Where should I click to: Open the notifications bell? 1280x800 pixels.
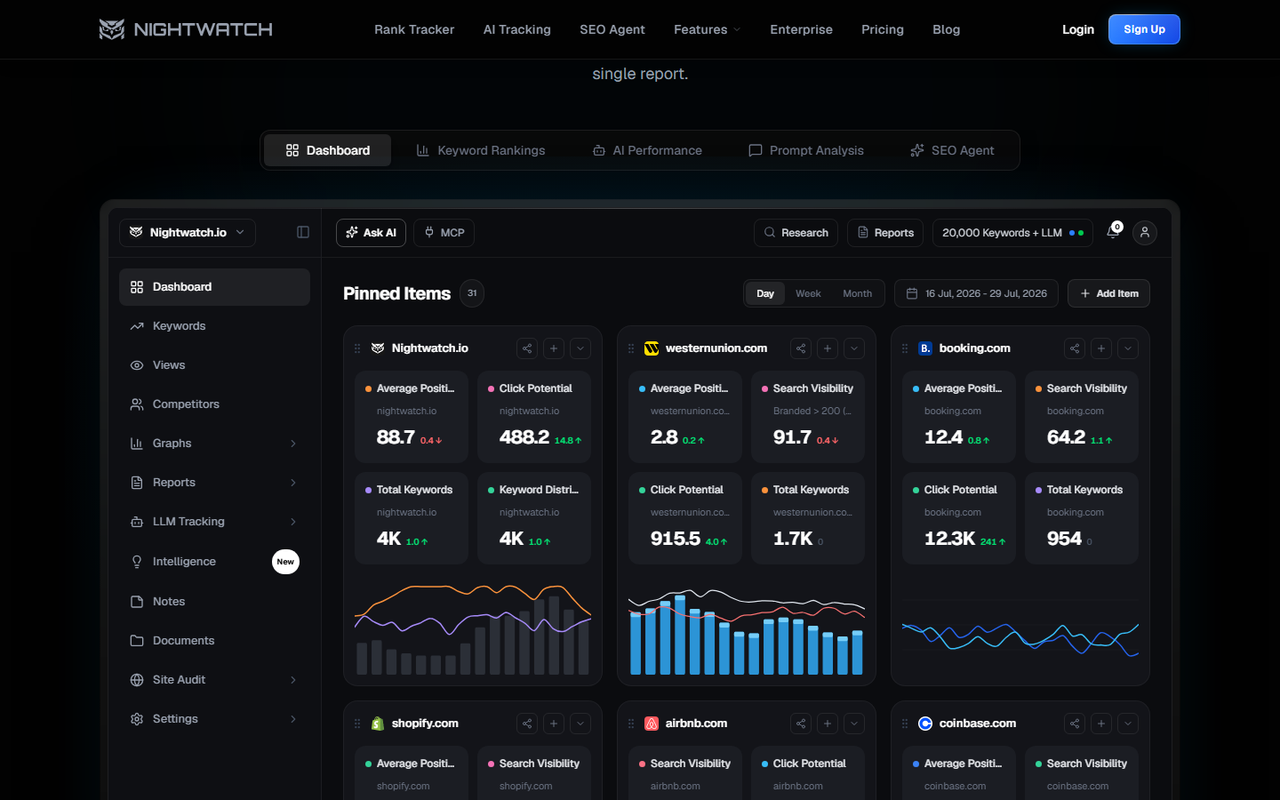(1113, 232)
